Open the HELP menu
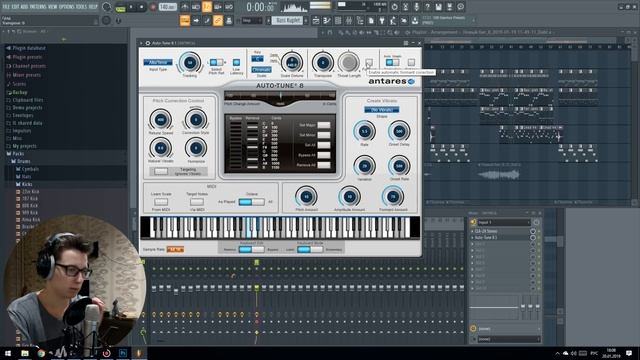The height and width of the screenshot is (360, 640). (93, 7)
